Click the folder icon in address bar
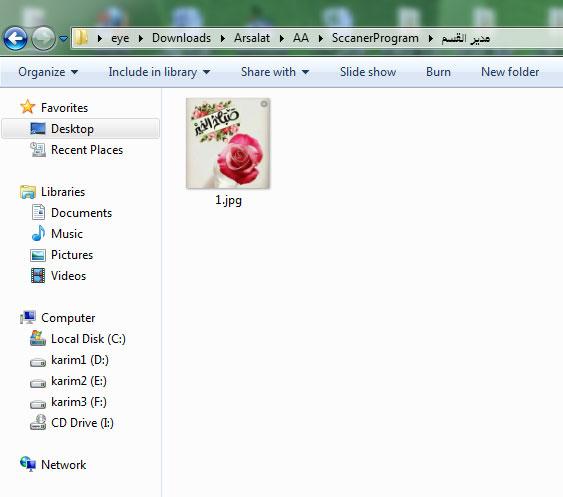Screen dimensions: 563x497 [x=82, y=37]
